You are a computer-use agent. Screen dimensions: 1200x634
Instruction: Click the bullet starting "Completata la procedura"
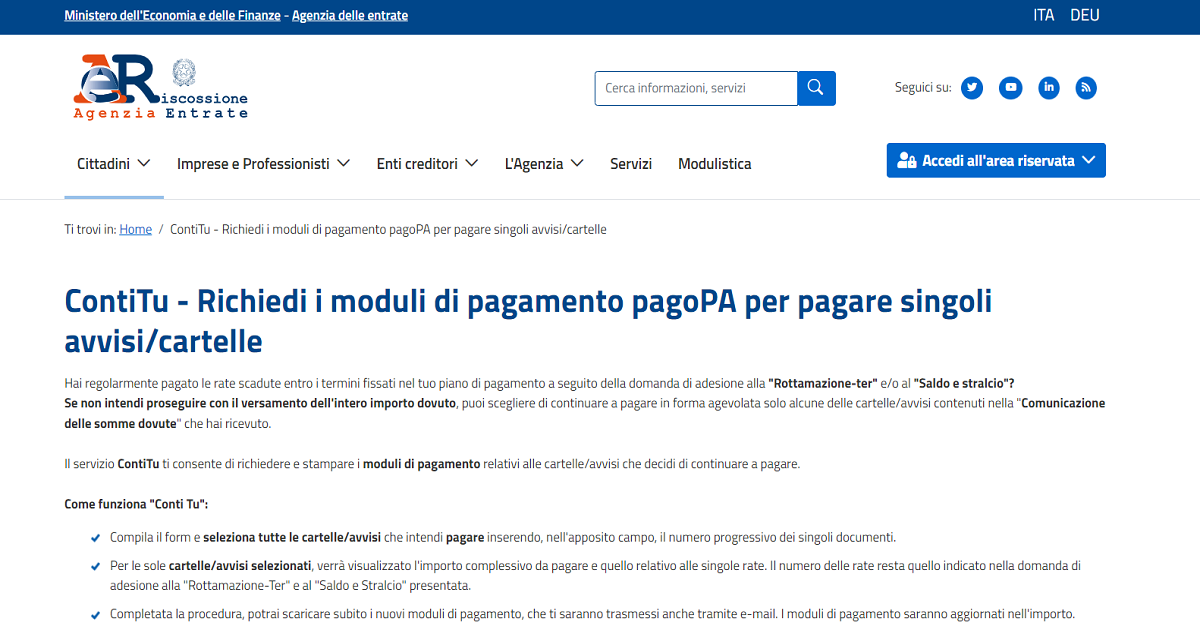592,614
